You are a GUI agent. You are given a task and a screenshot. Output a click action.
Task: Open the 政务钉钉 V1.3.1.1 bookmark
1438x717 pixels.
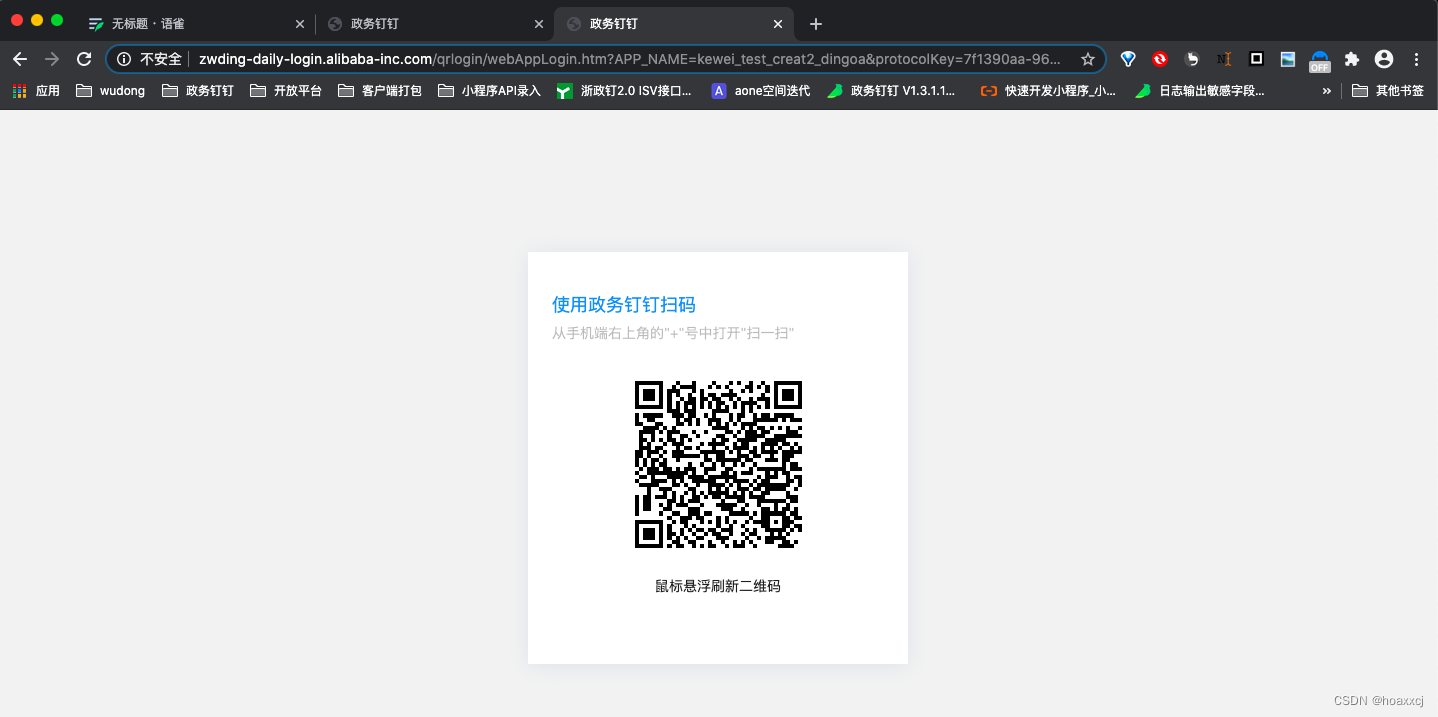pyautogui.click(x=891, y=91)
